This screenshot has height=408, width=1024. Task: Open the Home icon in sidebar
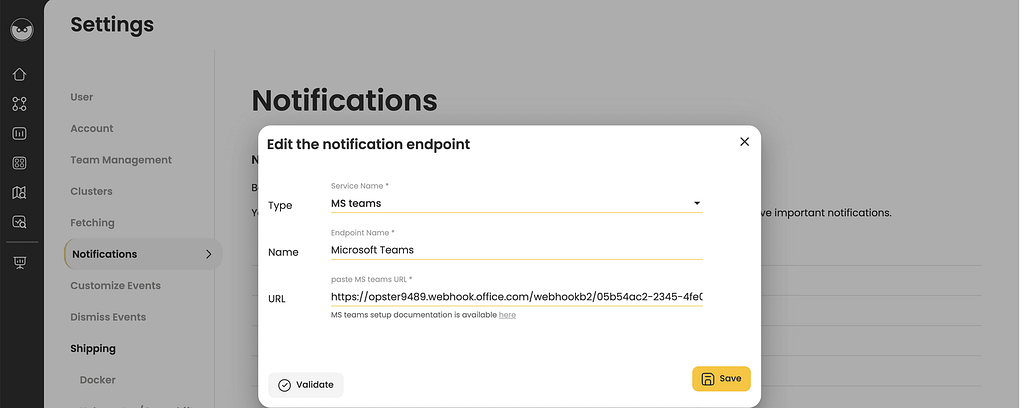point(20,74)
